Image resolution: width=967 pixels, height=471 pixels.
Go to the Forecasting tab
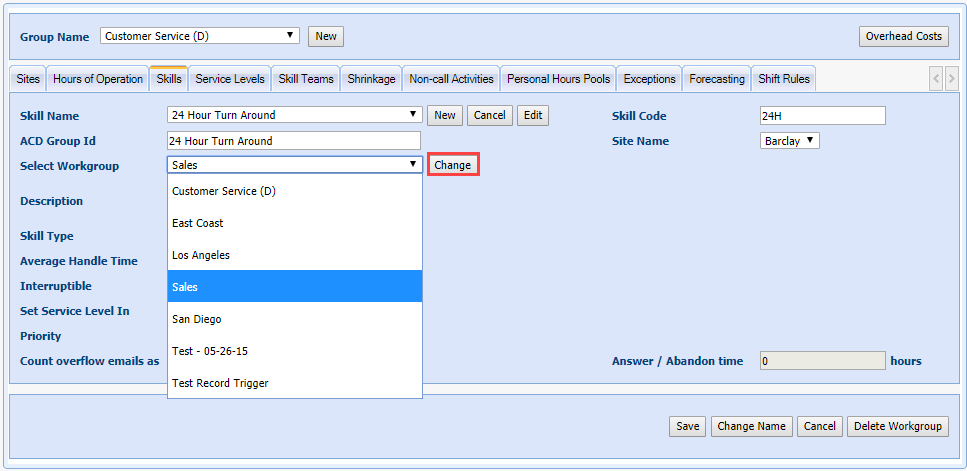716,79
